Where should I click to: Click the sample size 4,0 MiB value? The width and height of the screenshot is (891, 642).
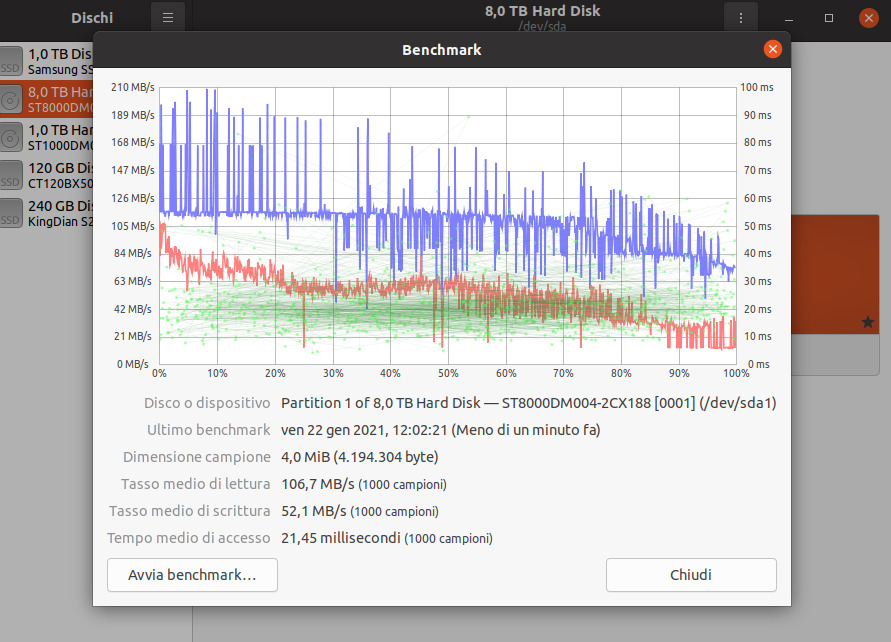click(x=360, y=457)
